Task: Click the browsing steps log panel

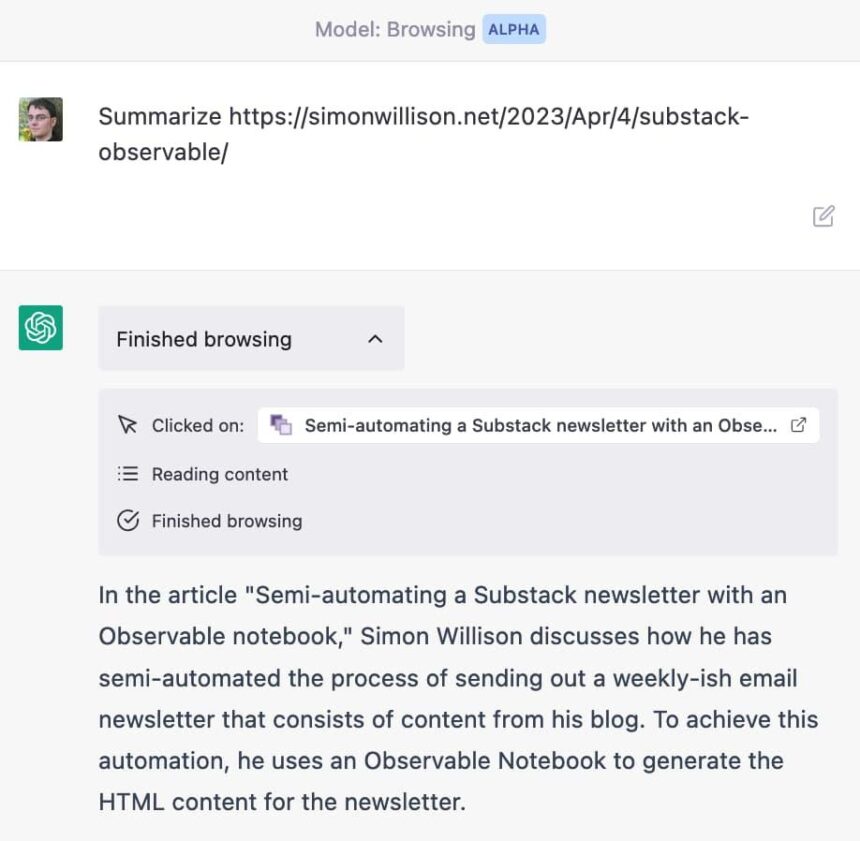Action: pyautogui.click(x=468, y=472)
